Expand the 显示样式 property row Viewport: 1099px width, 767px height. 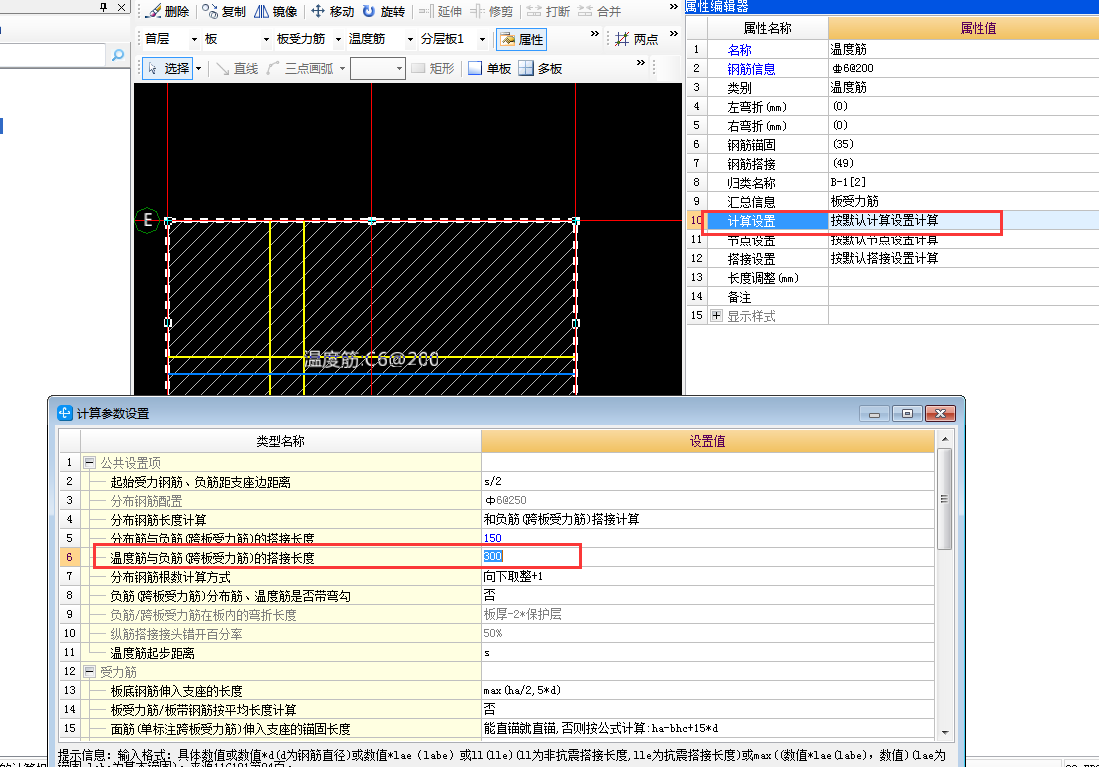click(x=716, y=315)
